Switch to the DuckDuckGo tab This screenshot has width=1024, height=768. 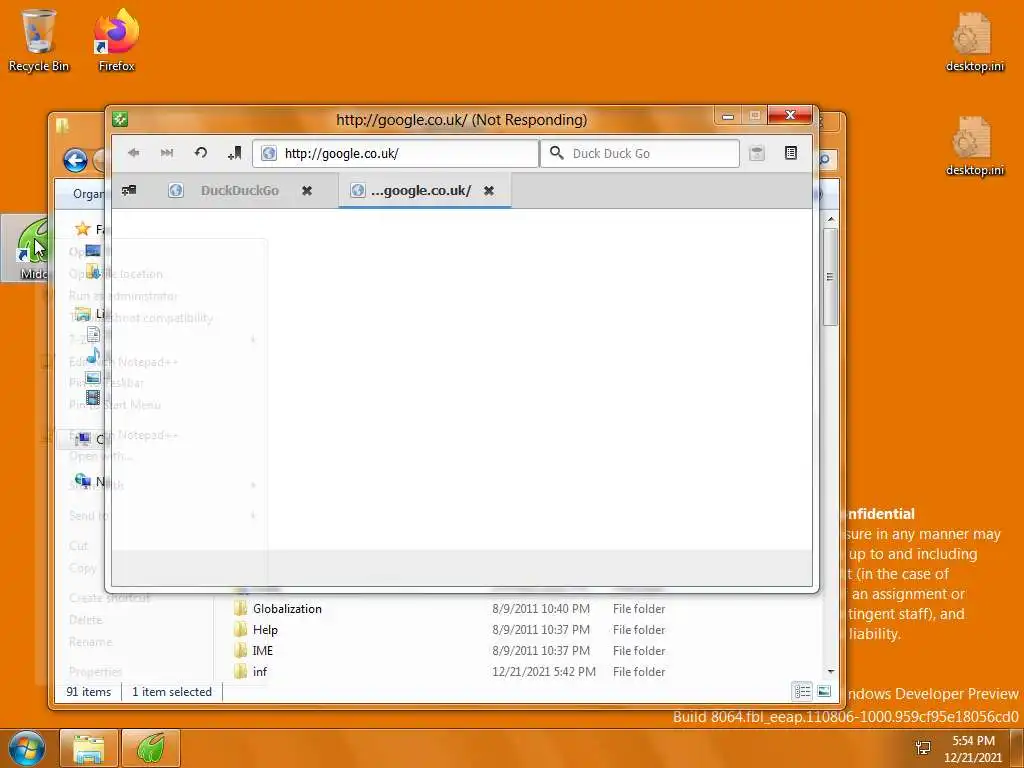tap(240, 191)
